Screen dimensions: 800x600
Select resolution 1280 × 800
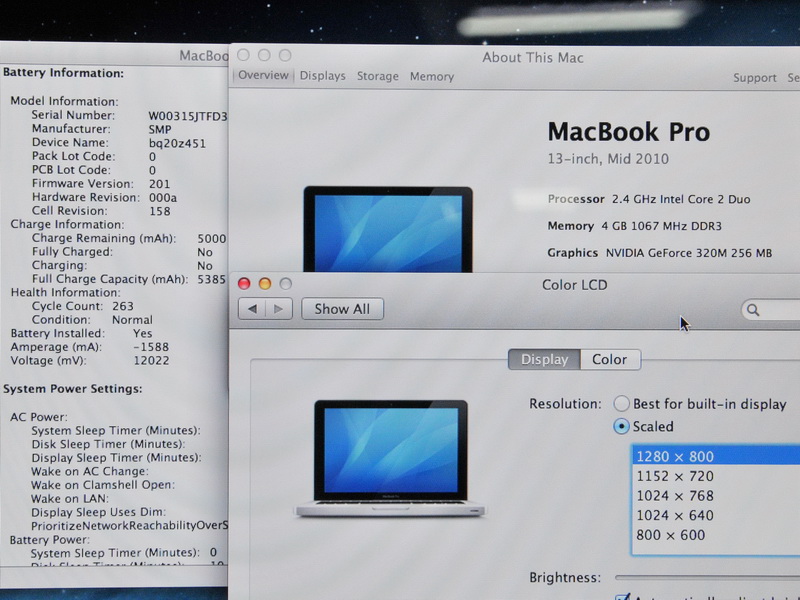(x=716, y=456)
